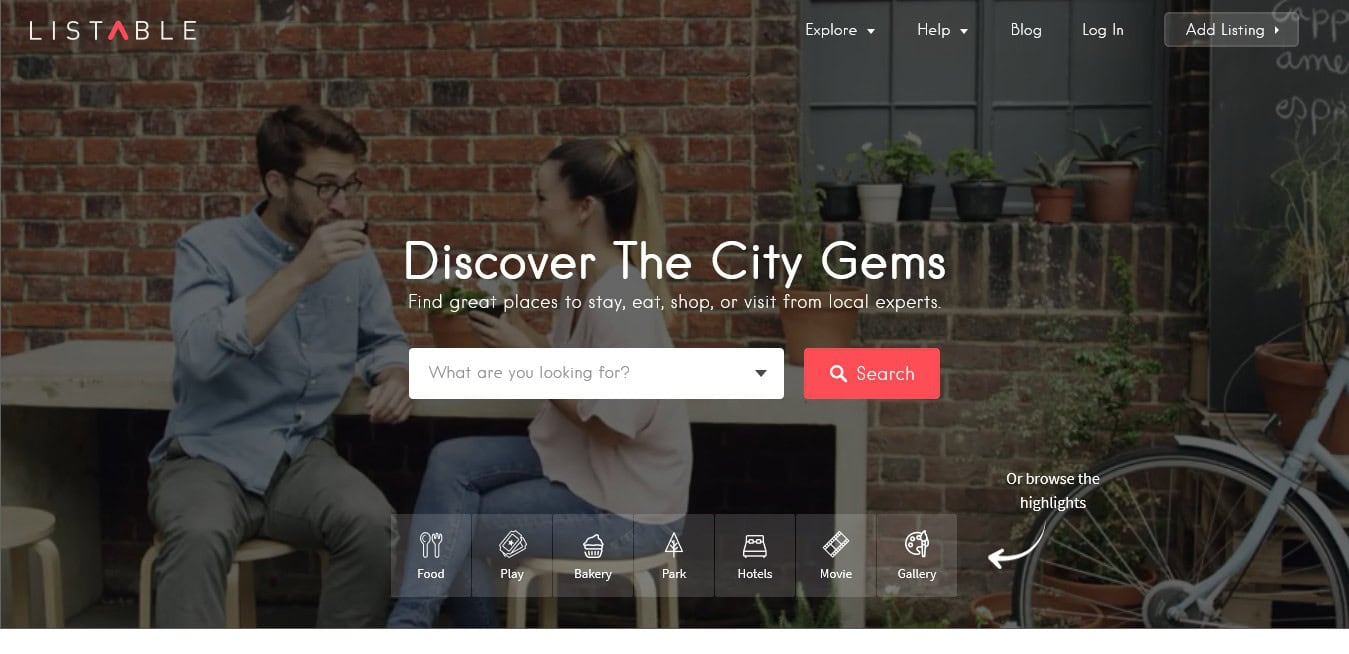Choose the Bakery cupcake icon
The width and height of the screenshot is (1349, 654).
pyautogui.click(x=593, y=545)
